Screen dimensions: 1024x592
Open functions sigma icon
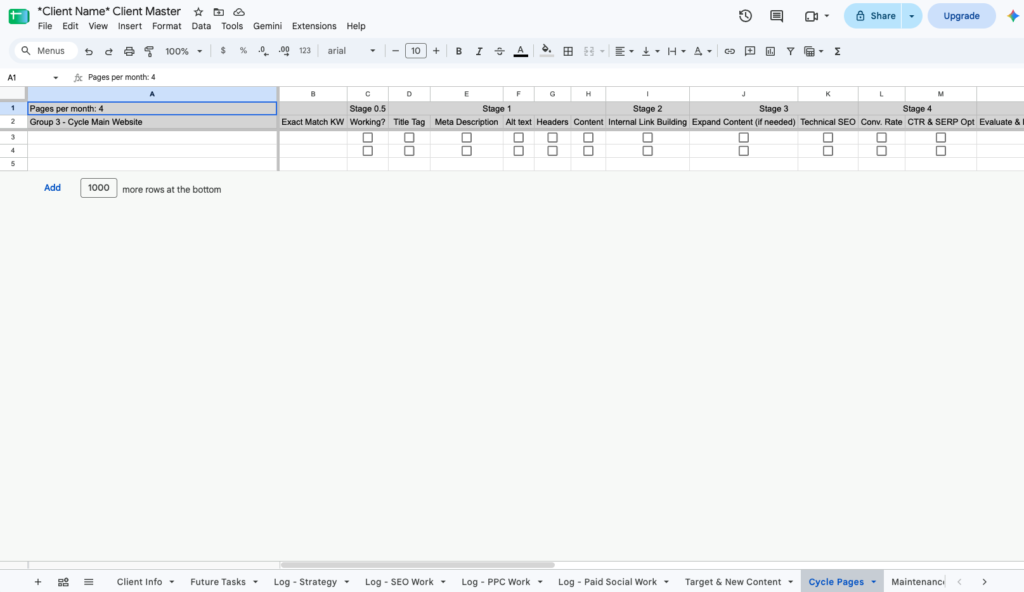[x=837, y=51]
